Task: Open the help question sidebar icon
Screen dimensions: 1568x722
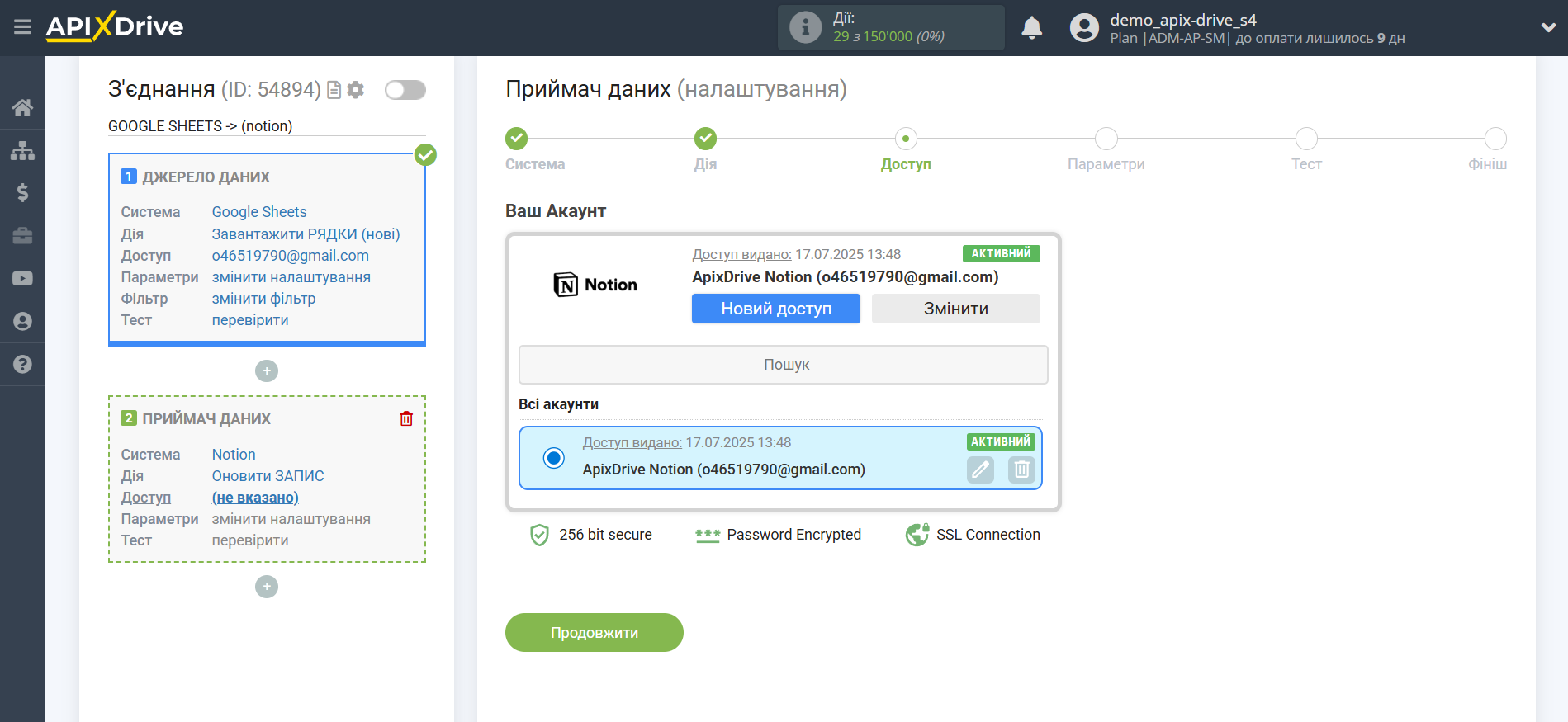Action: 22,364
